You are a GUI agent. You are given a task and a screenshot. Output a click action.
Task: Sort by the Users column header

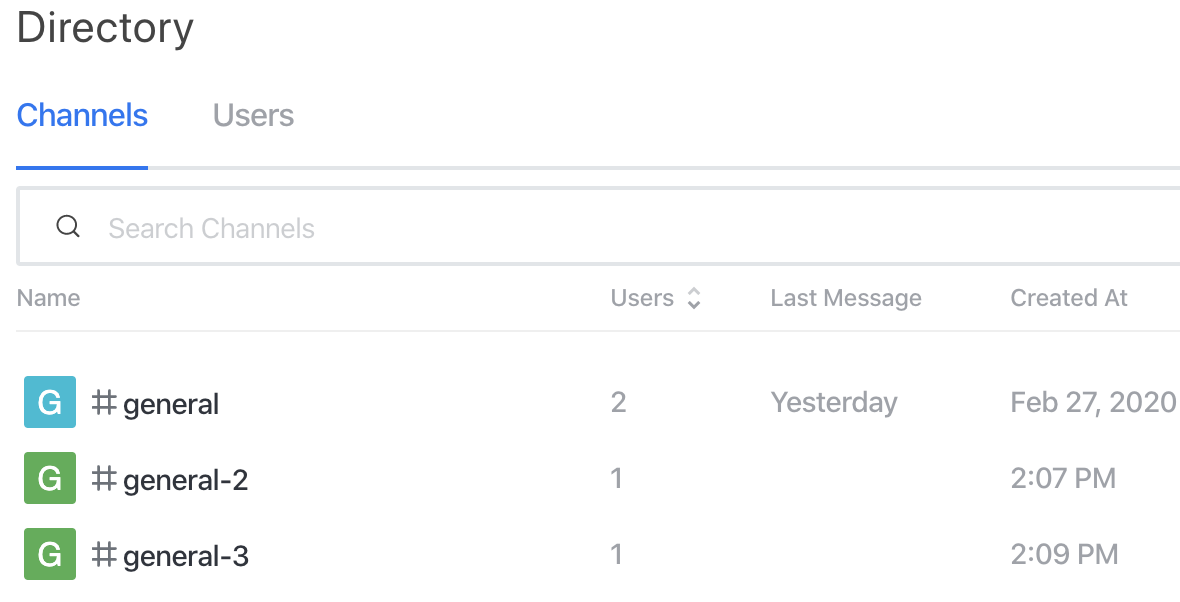642,298
